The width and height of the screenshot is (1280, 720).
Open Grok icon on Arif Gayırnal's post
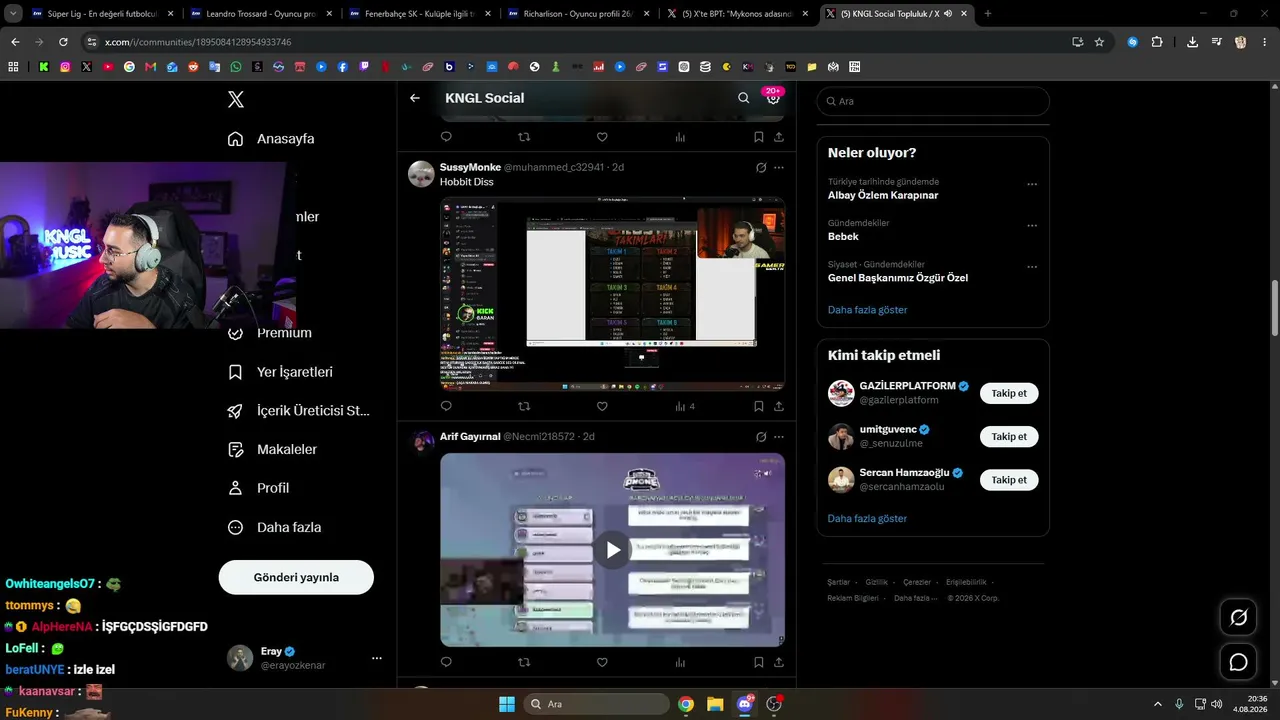point(761,437)
